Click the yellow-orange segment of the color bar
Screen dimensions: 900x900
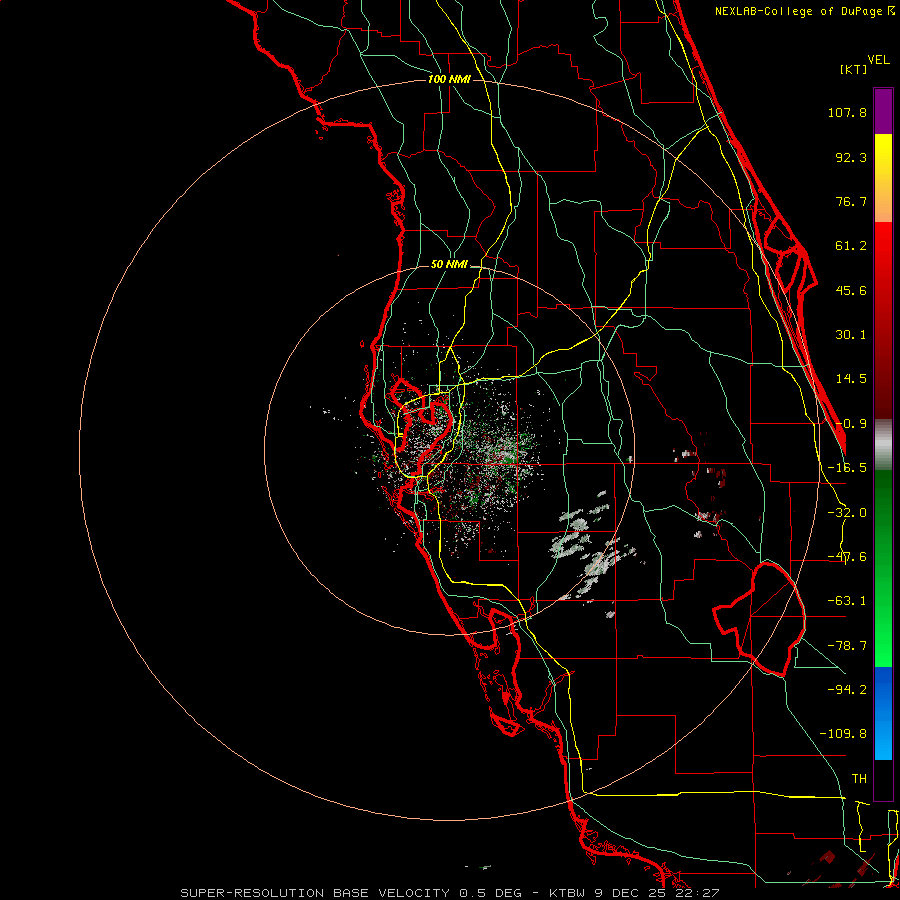883,178
